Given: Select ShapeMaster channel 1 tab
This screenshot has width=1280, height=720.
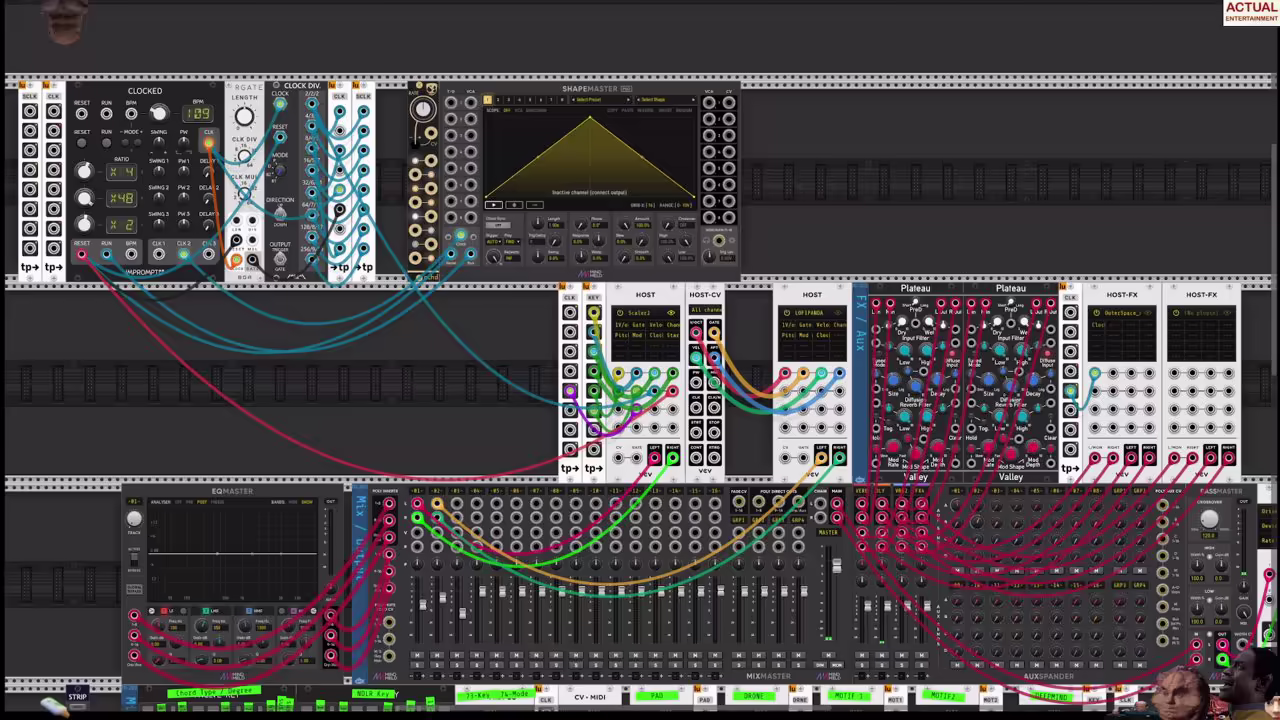Looking at the screenshot, I should click(487, 100).
